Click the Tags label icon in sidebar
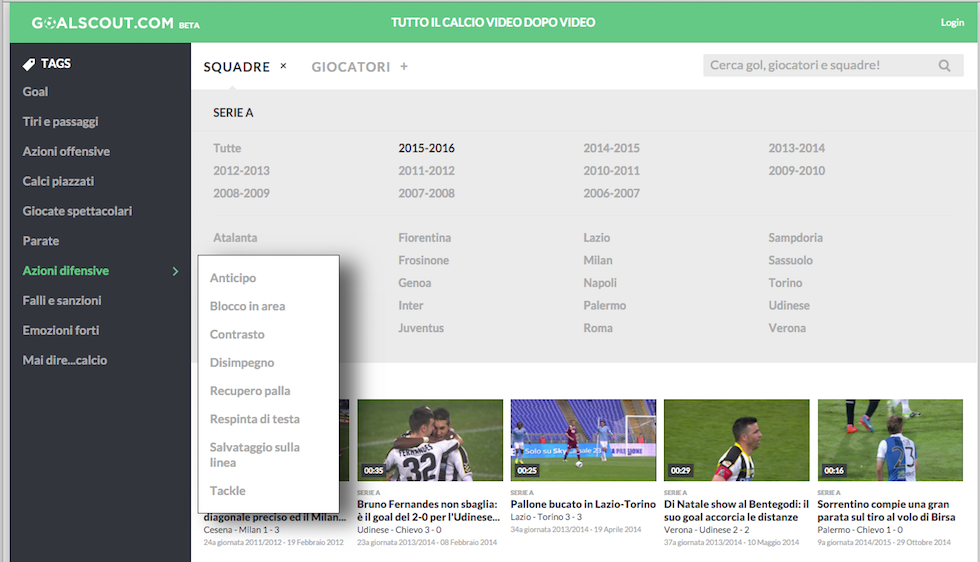 (x=29, y=64)
